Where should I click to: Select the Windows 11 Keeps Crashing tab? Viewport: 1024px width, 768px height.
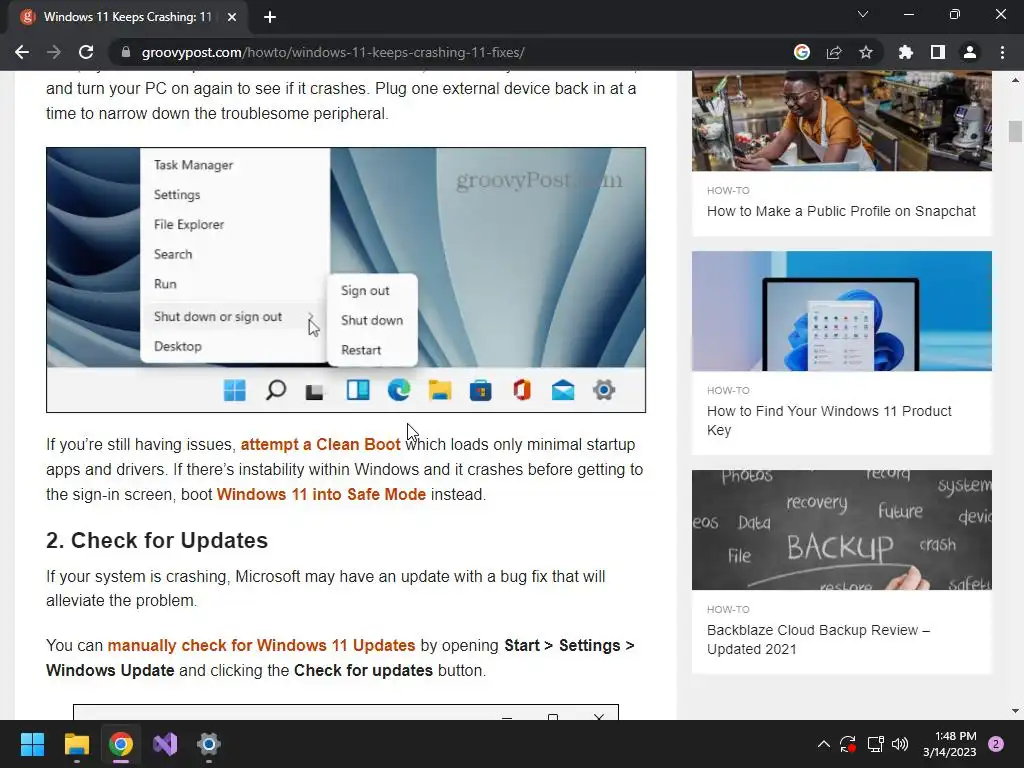click(x=127, y=17)
